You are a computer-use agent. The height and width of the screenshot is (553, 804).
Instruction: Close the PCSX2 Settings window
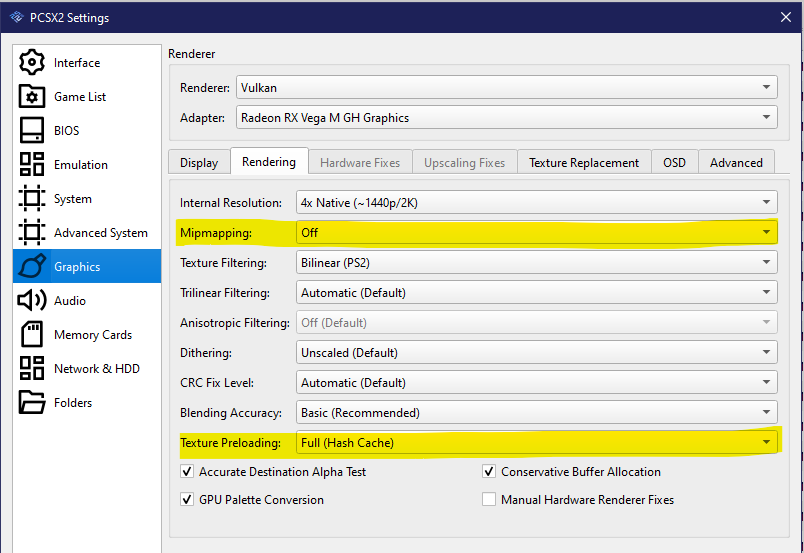pos(786,17)
